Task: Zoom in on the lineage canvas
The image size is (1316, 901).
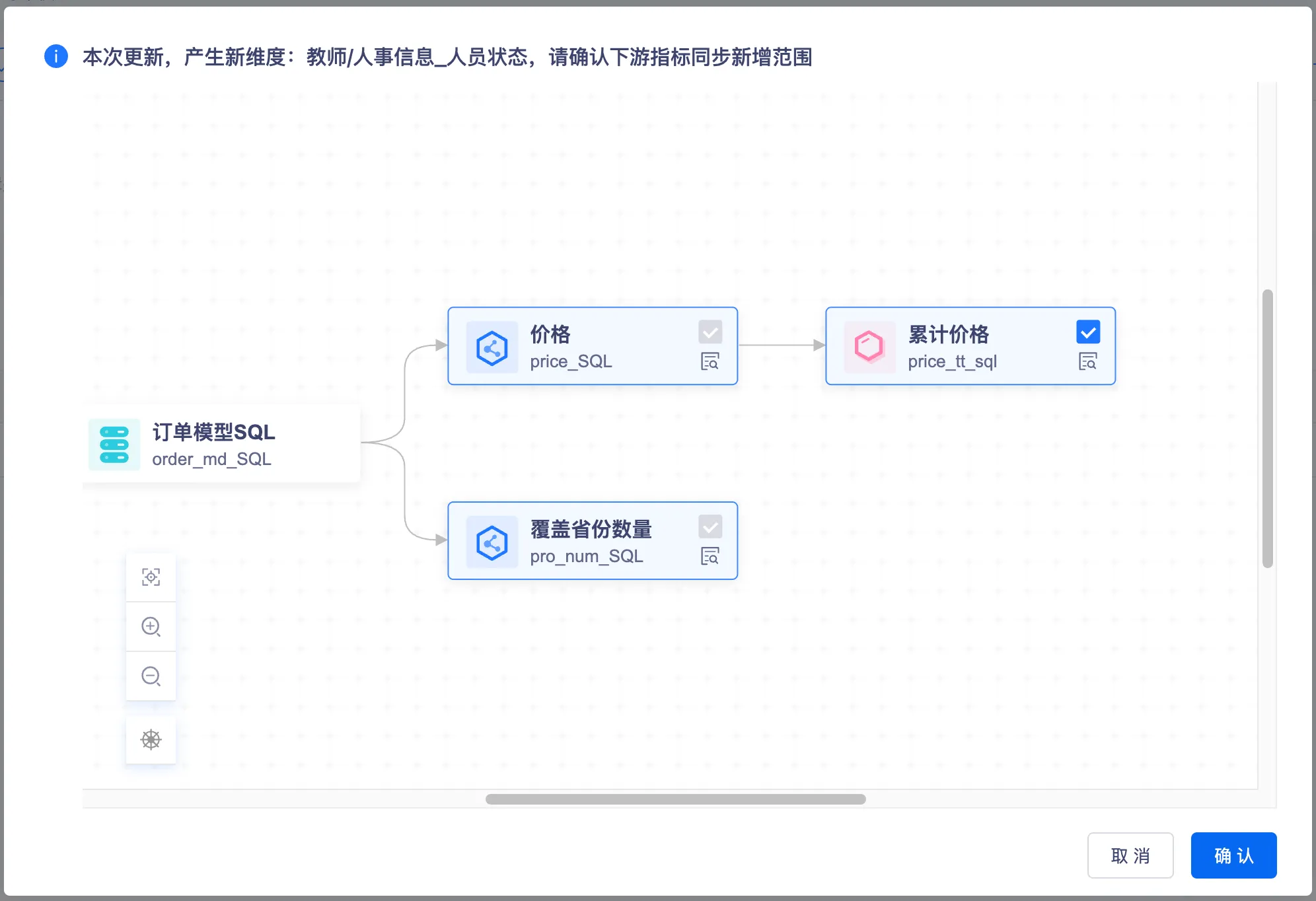Action: tap(151, 626)
